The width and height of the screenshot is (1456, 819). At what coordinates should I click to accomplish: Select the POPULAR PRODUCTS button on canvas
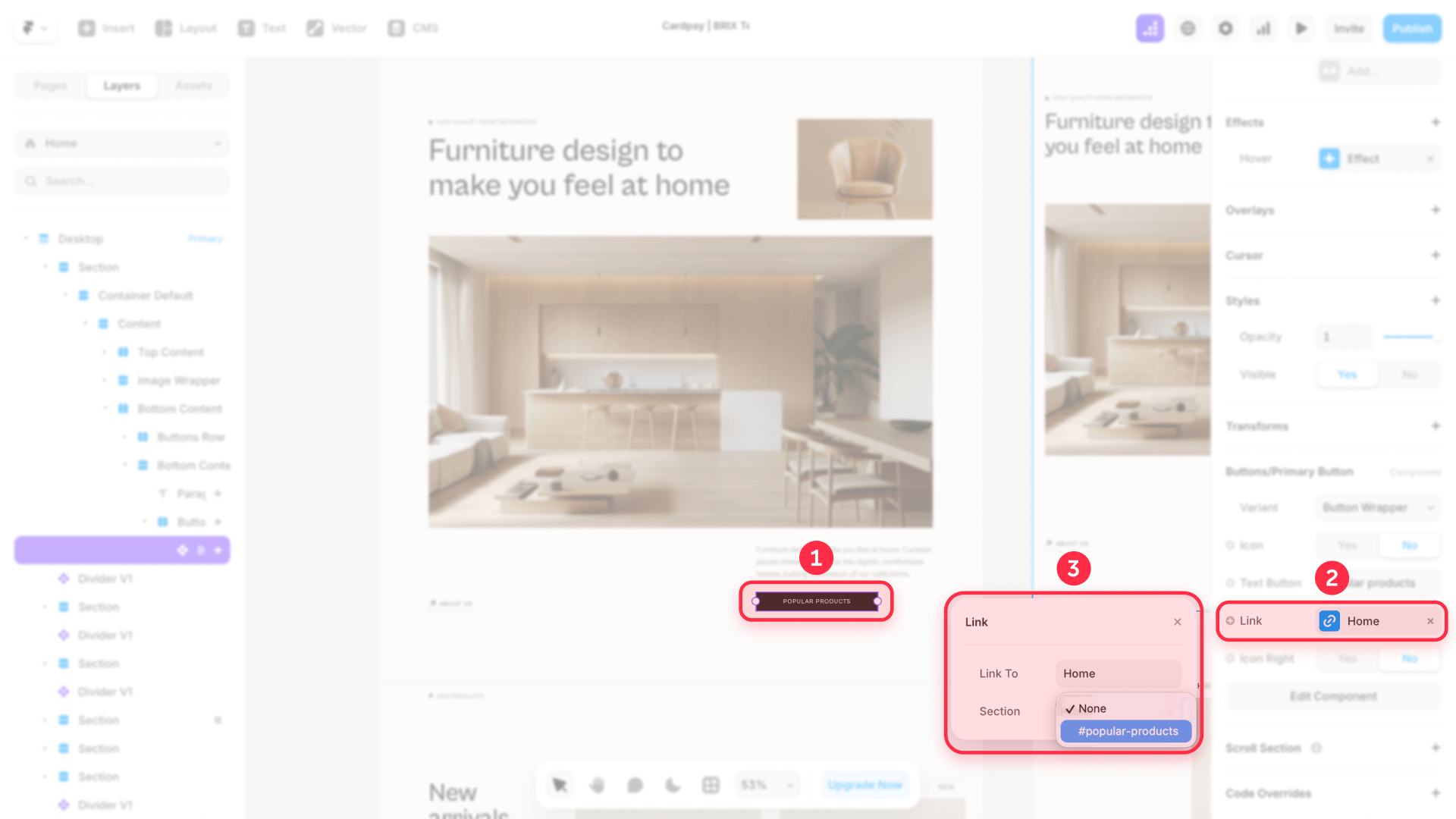coord(817,601)
